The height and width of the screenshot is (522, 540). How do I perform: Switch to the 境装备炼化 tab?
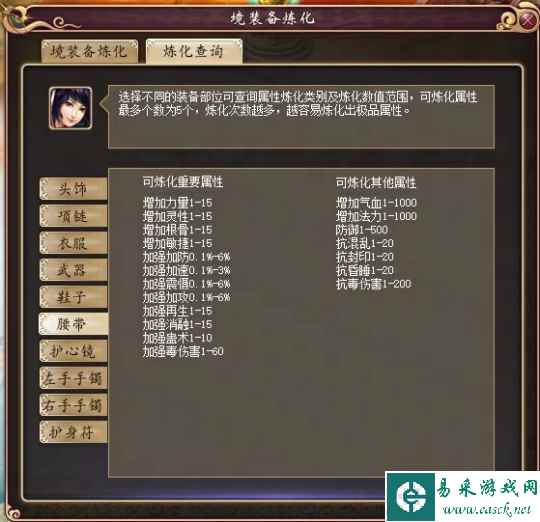pyautogui.click(x=90, y=52)
